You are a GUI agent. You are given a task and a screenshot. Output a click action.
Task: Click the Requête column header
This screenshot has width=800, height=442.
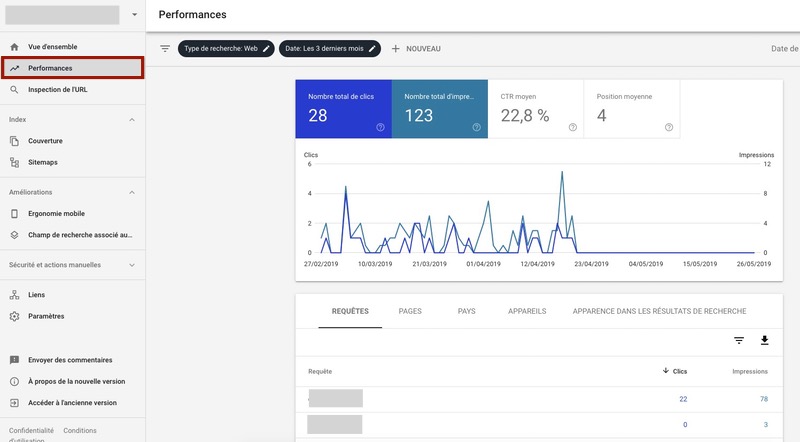pos(320,372)
